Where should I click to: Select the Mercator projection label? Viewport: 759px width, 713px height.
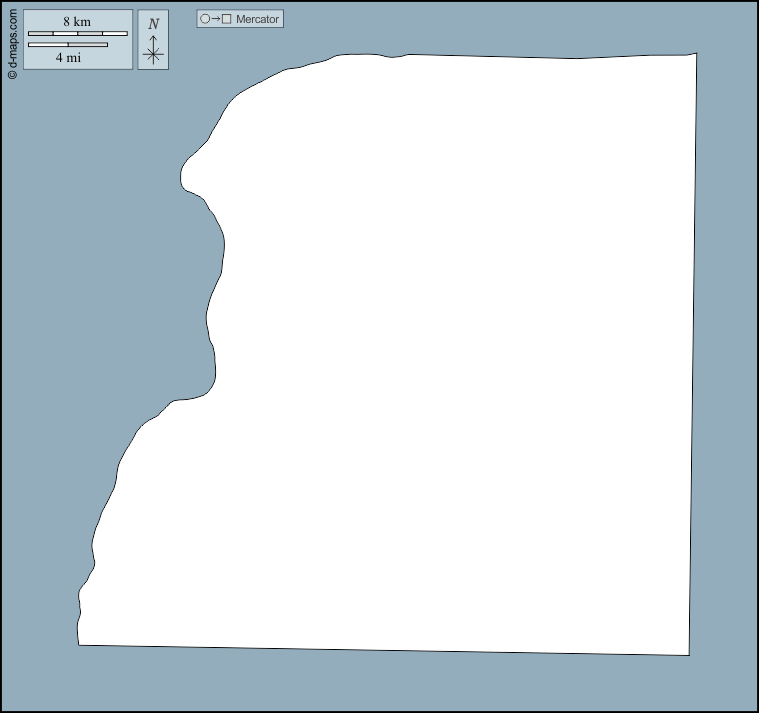[257, 19]
